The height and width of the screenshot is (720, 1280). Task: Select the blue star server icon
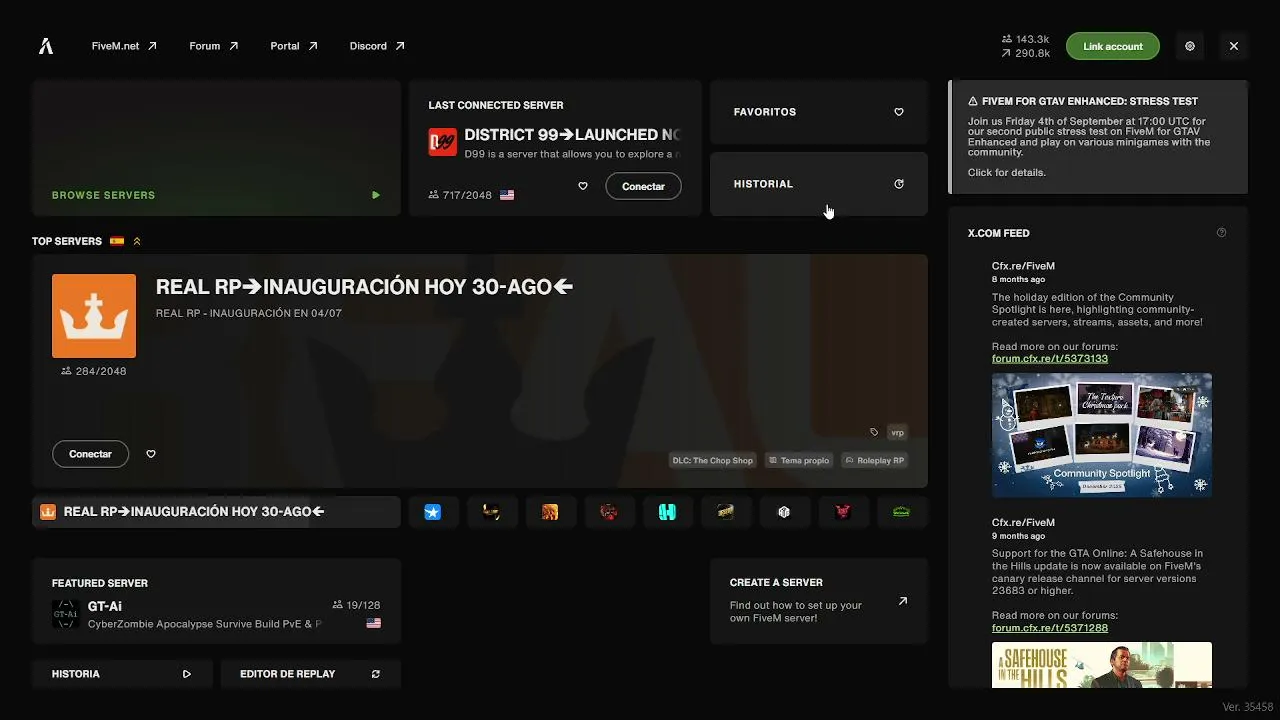pos(433,512)
